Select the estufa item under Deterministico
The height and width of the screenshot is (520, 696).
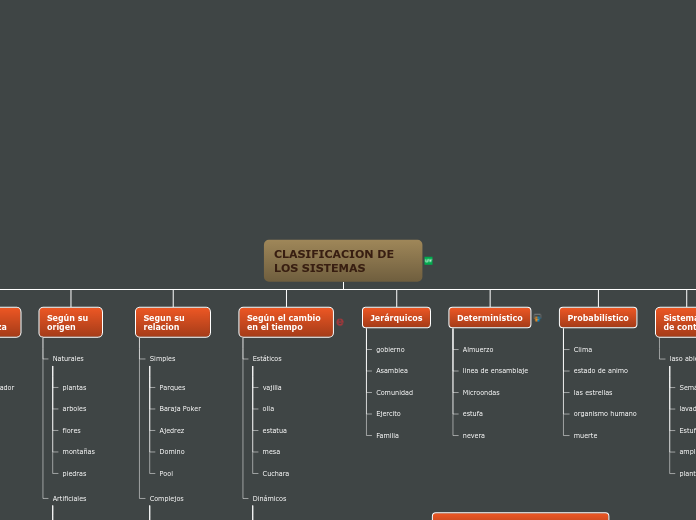click(473, 413)
